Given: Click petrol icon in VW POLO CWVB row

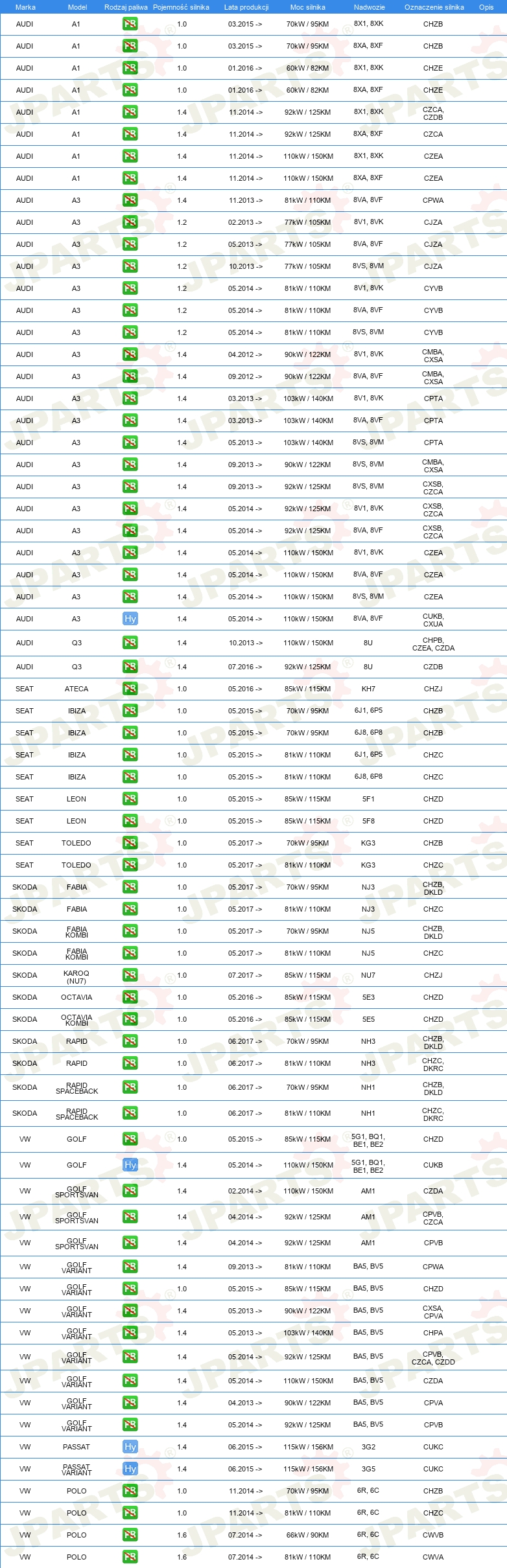Looking at the screenshot, I should tap(130, 1535).
